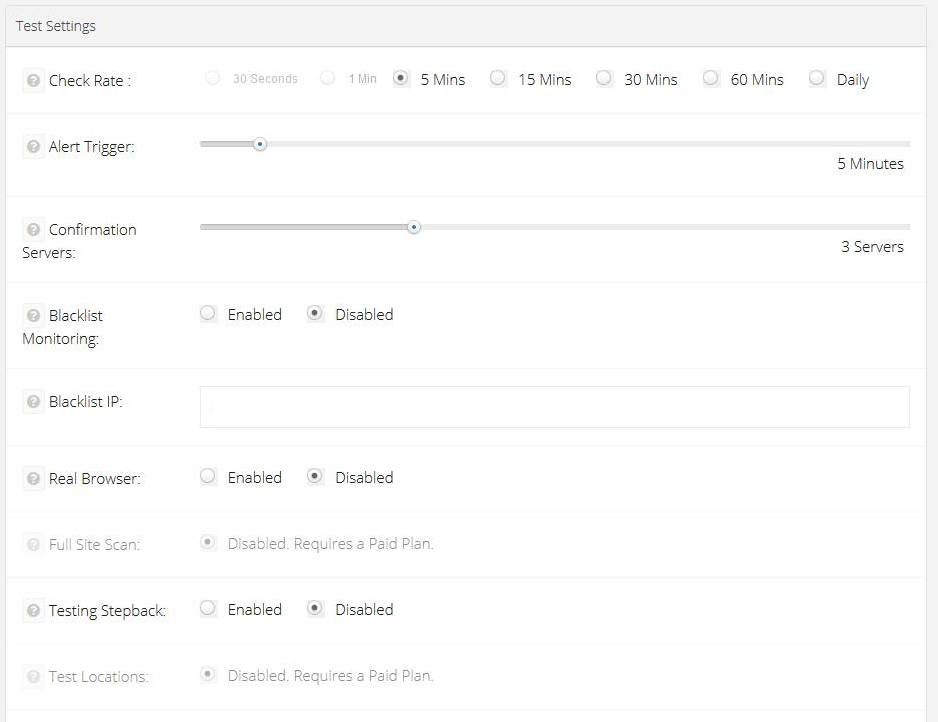Select Disabled for Real Browser
Viewport: 938px width, 722px height.
tap(315, 476)
